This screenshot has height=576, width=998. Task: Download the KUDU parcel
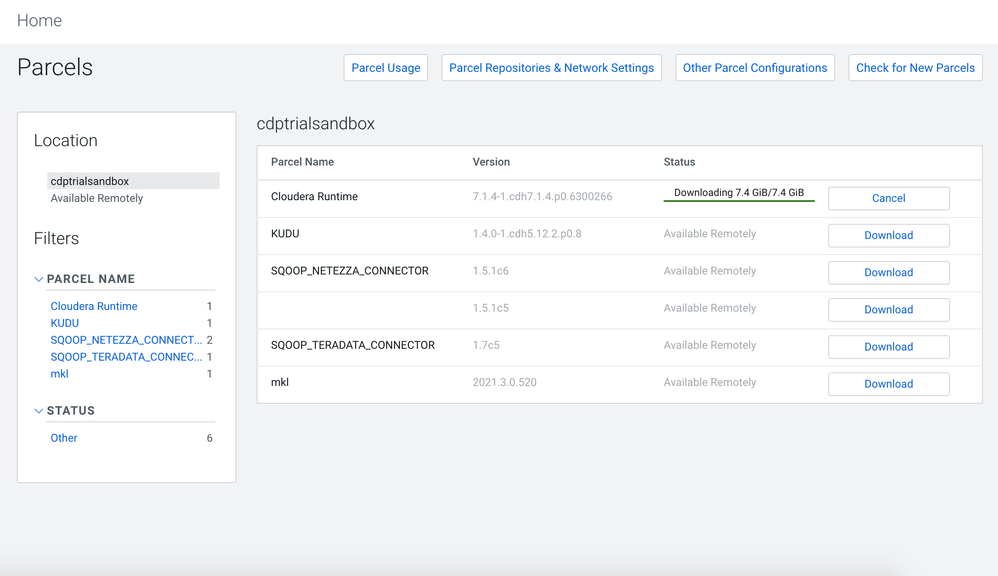tap(889, 235)
